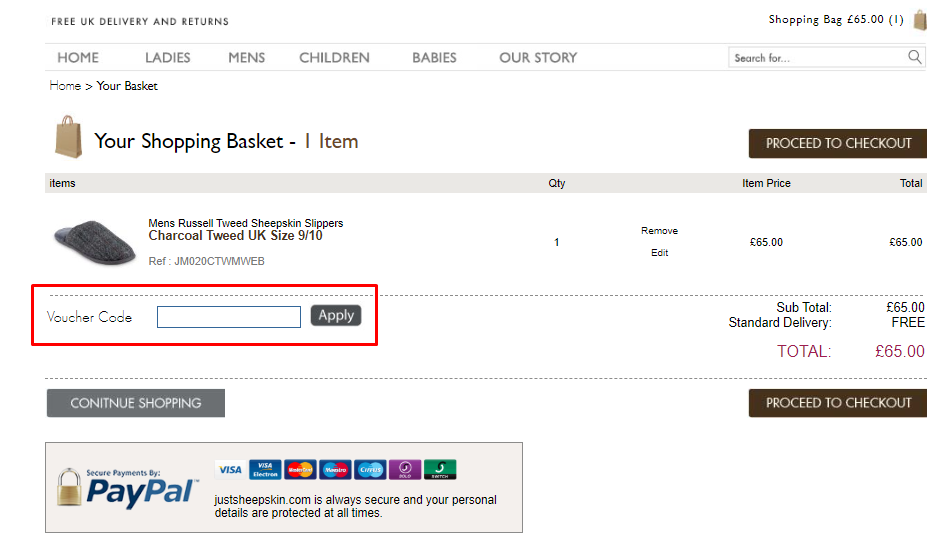947x540 pixels.
Task: Open the shopping bag icon at top right
Action: [920, 20]
